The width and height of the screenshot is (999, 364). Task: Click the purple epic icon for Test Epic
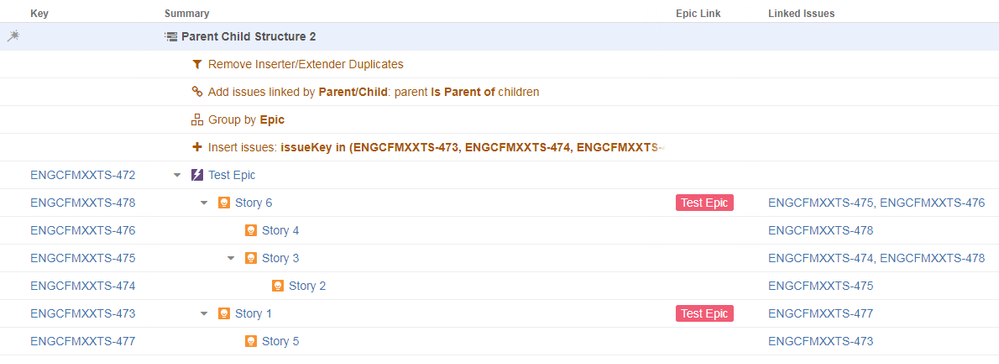[197, 175]
